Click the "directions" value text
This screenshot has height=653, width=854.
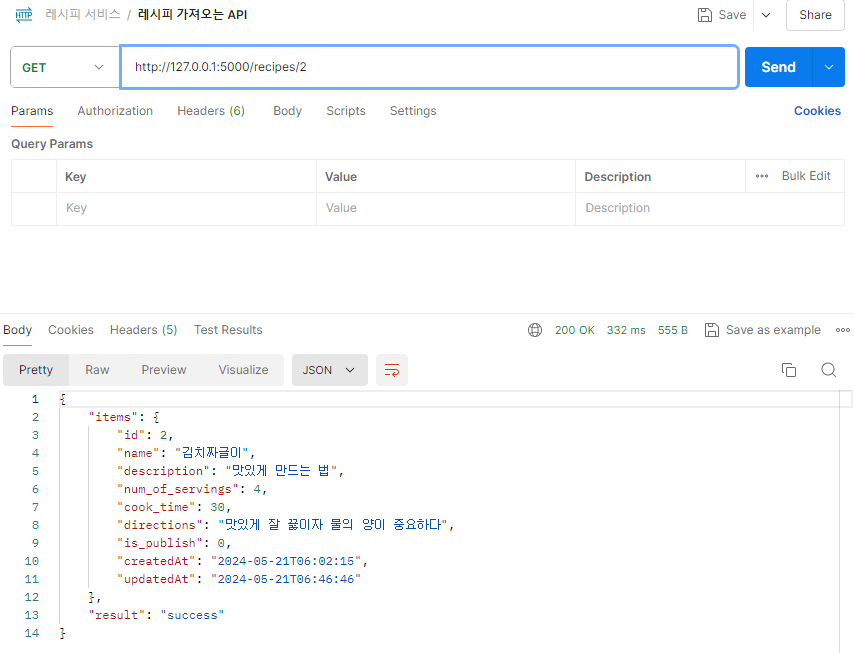coord(333,525)
